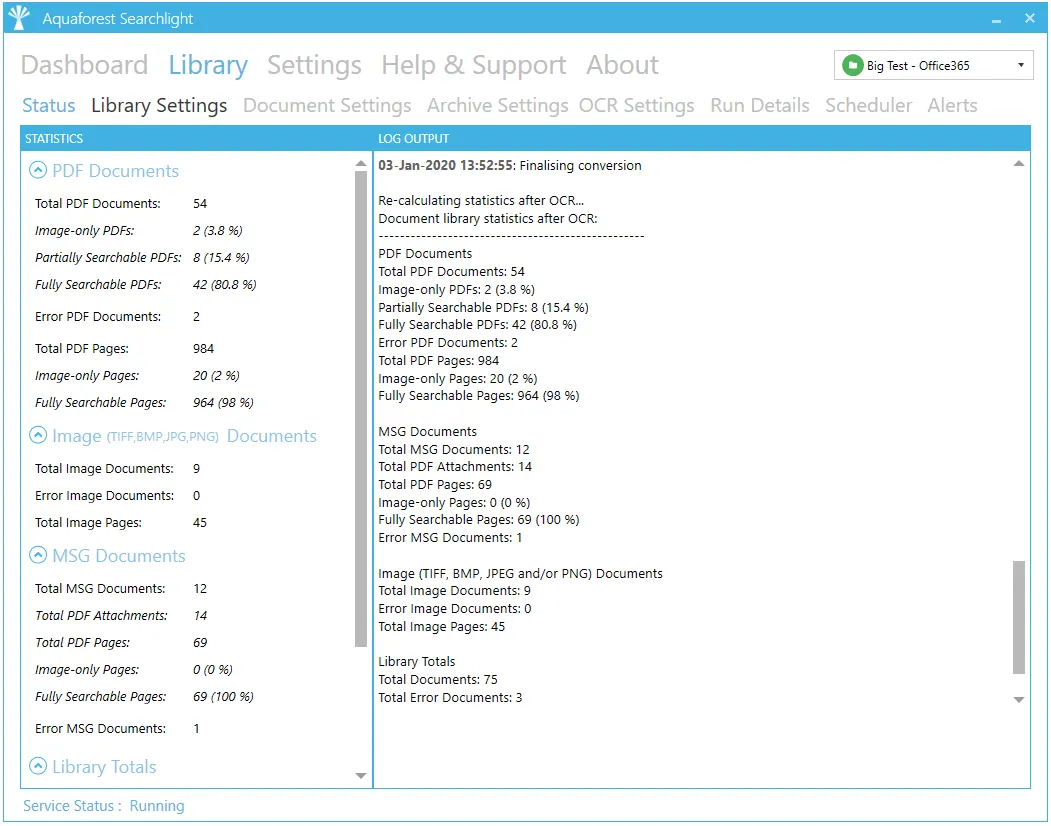This screenshot has height=826, width=1051.
Task: Go to the About tab
Action: [x=622, y=66]
